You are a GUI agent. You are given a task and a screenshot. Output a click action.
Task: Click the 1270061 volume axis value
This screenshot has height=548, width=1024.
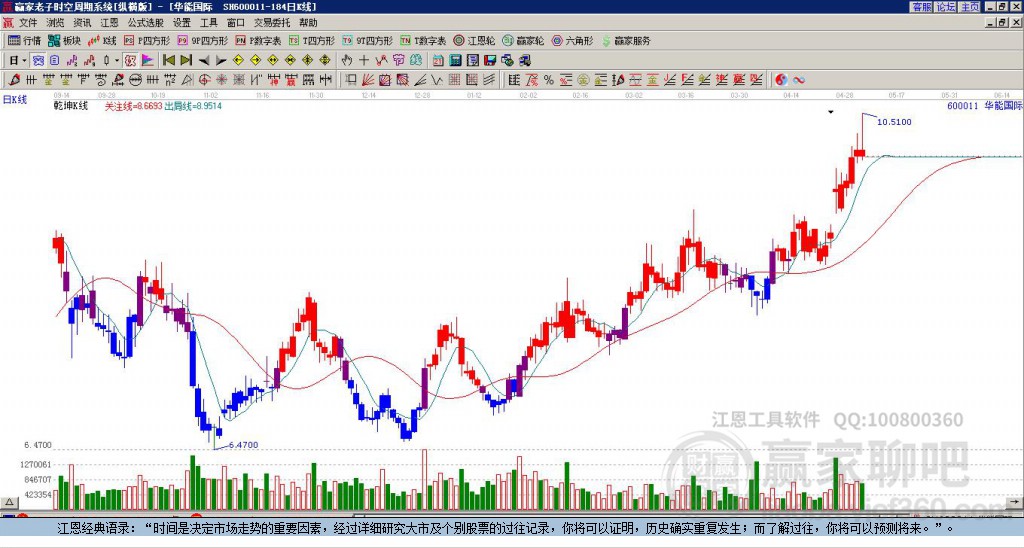[35, 465]
